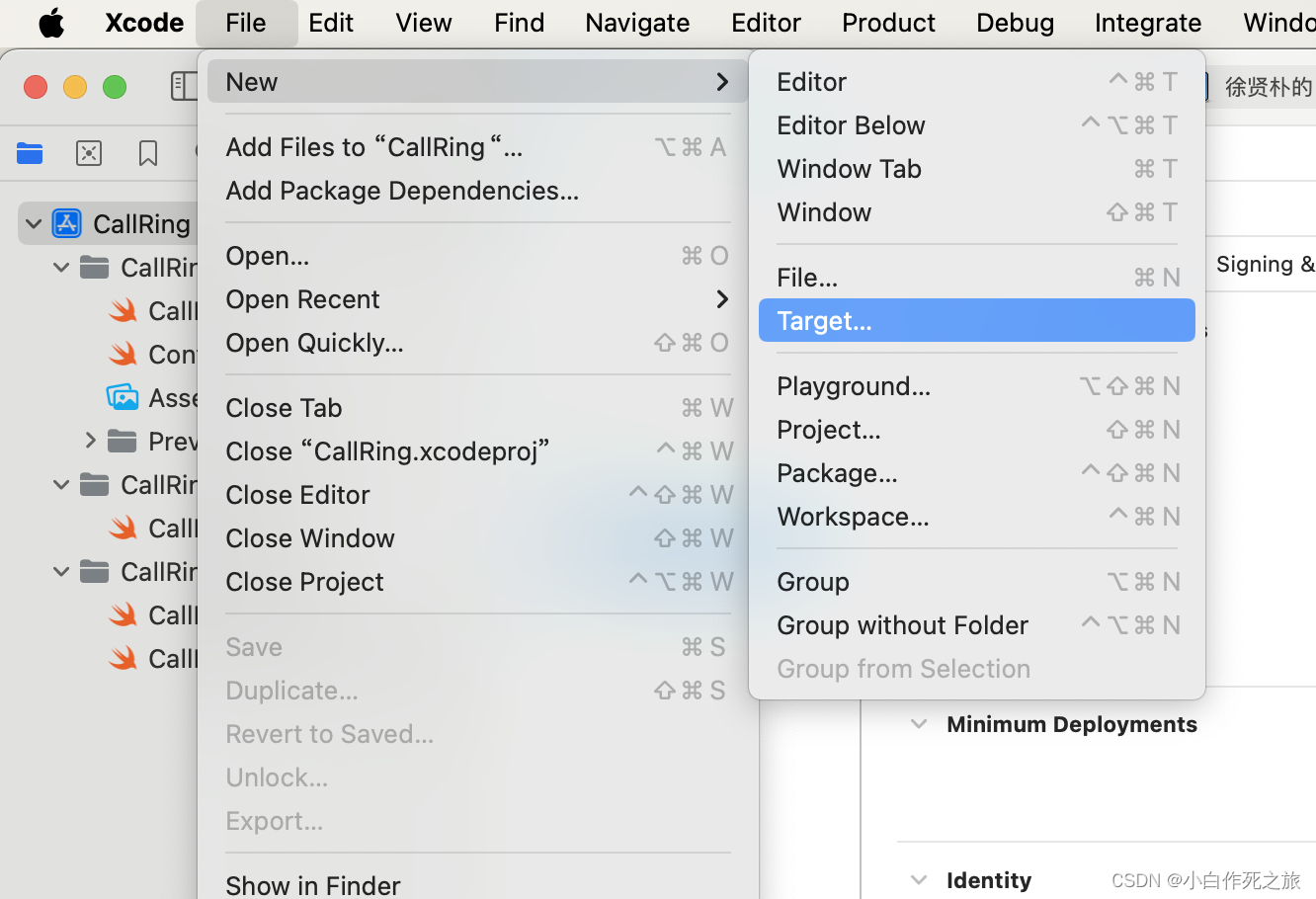Viewport: 1316px width, 899px height.
Task: Expand the Preview Content folder
Action: pos(90,441)
